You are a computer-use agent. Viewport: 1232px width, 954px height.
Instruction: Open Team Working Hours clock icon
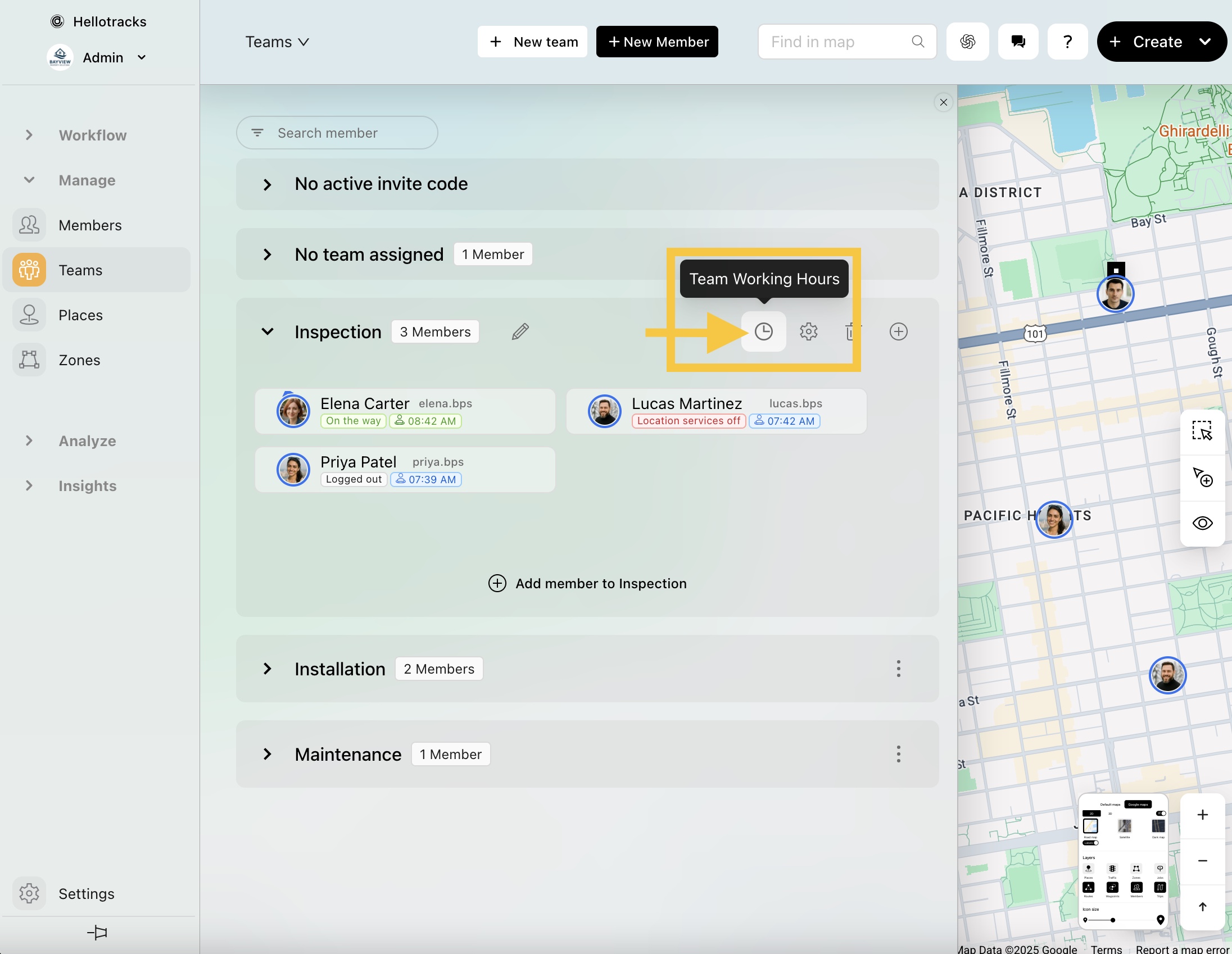coord(763,331)
